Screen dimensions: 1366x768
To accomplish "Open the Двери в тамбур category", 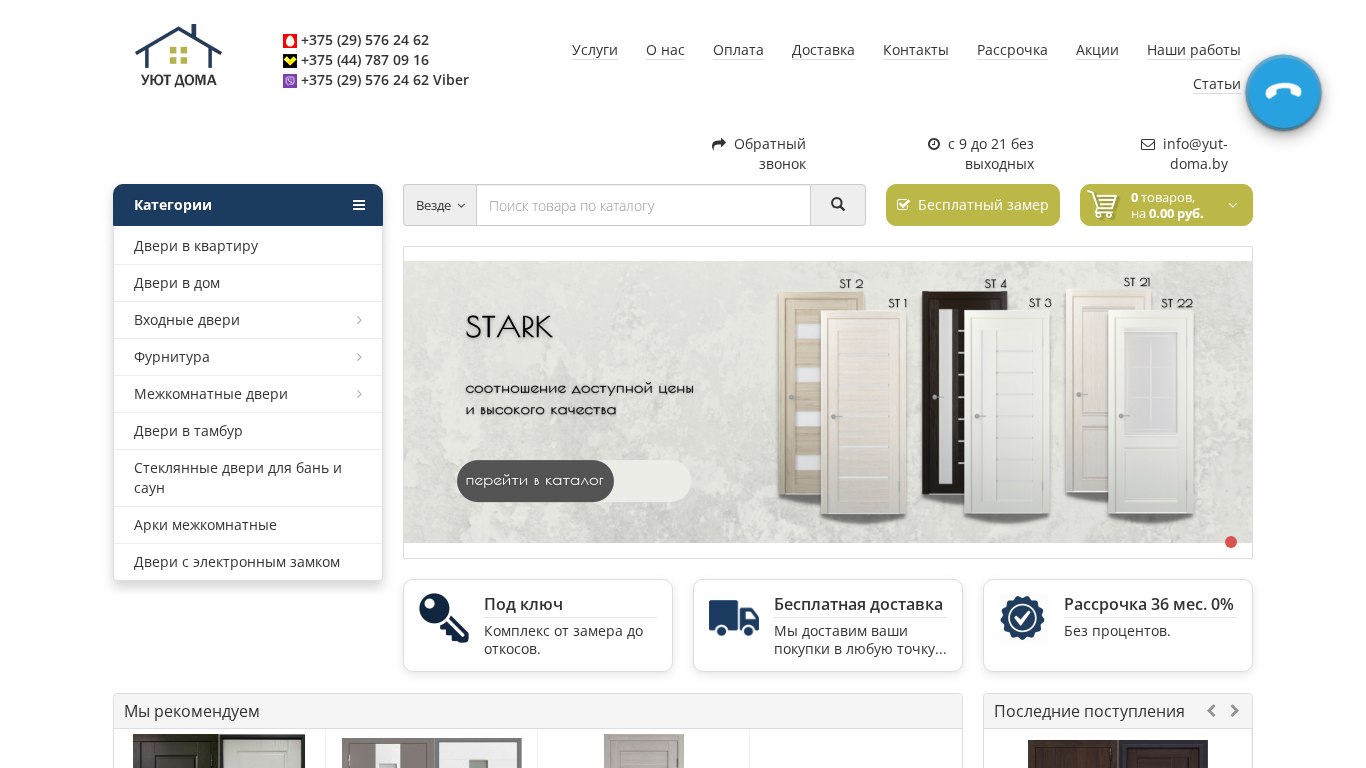I will click(248, 431).
